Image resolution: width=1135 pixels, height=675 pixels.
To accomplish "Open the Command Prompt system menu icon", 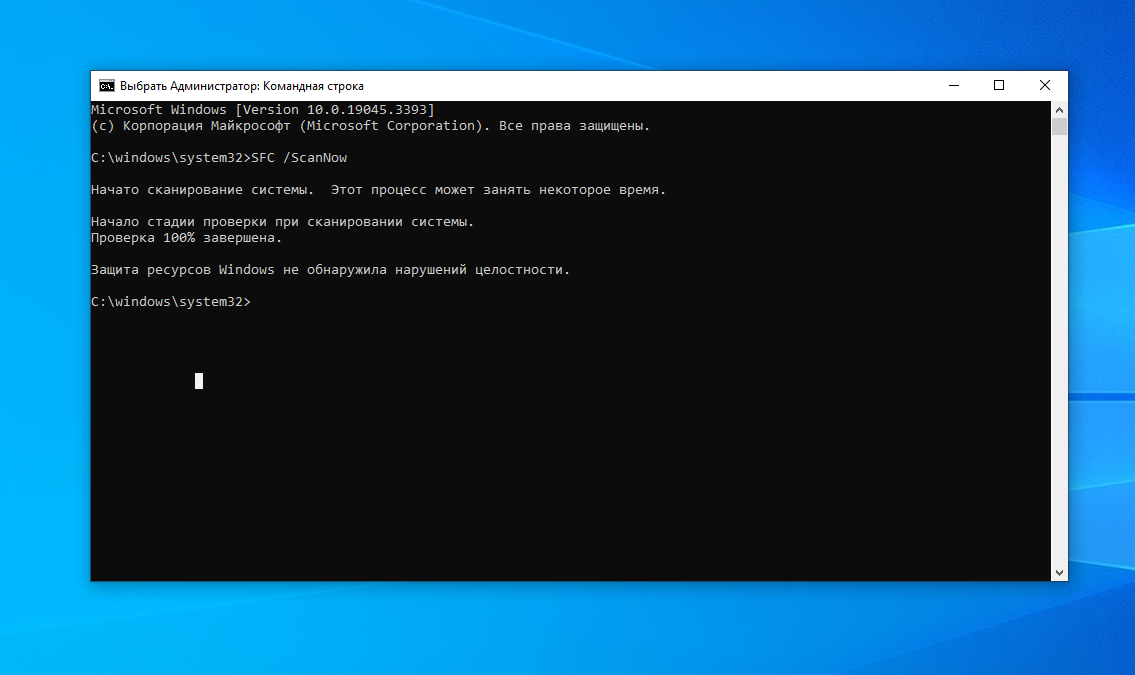I will [x=106, y=86].
